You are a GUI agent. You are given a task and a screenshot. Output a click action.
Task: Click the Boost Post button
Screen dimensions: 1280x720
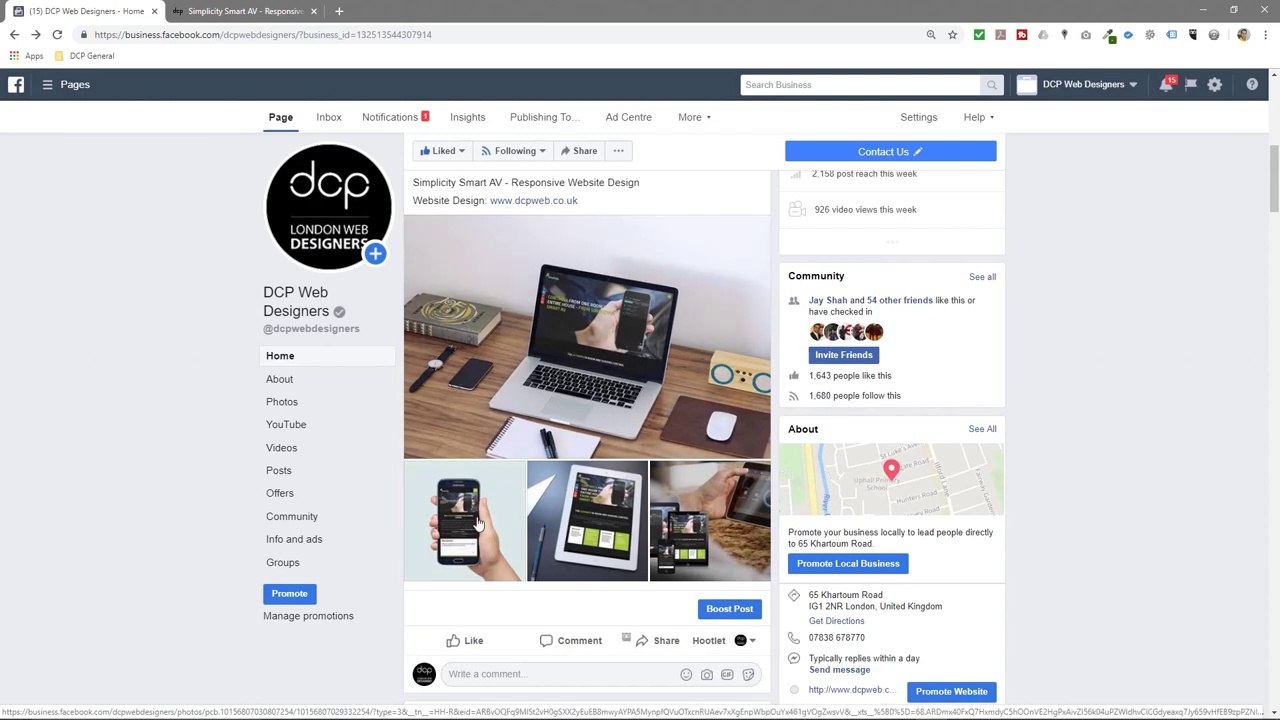tap(730, 609)
